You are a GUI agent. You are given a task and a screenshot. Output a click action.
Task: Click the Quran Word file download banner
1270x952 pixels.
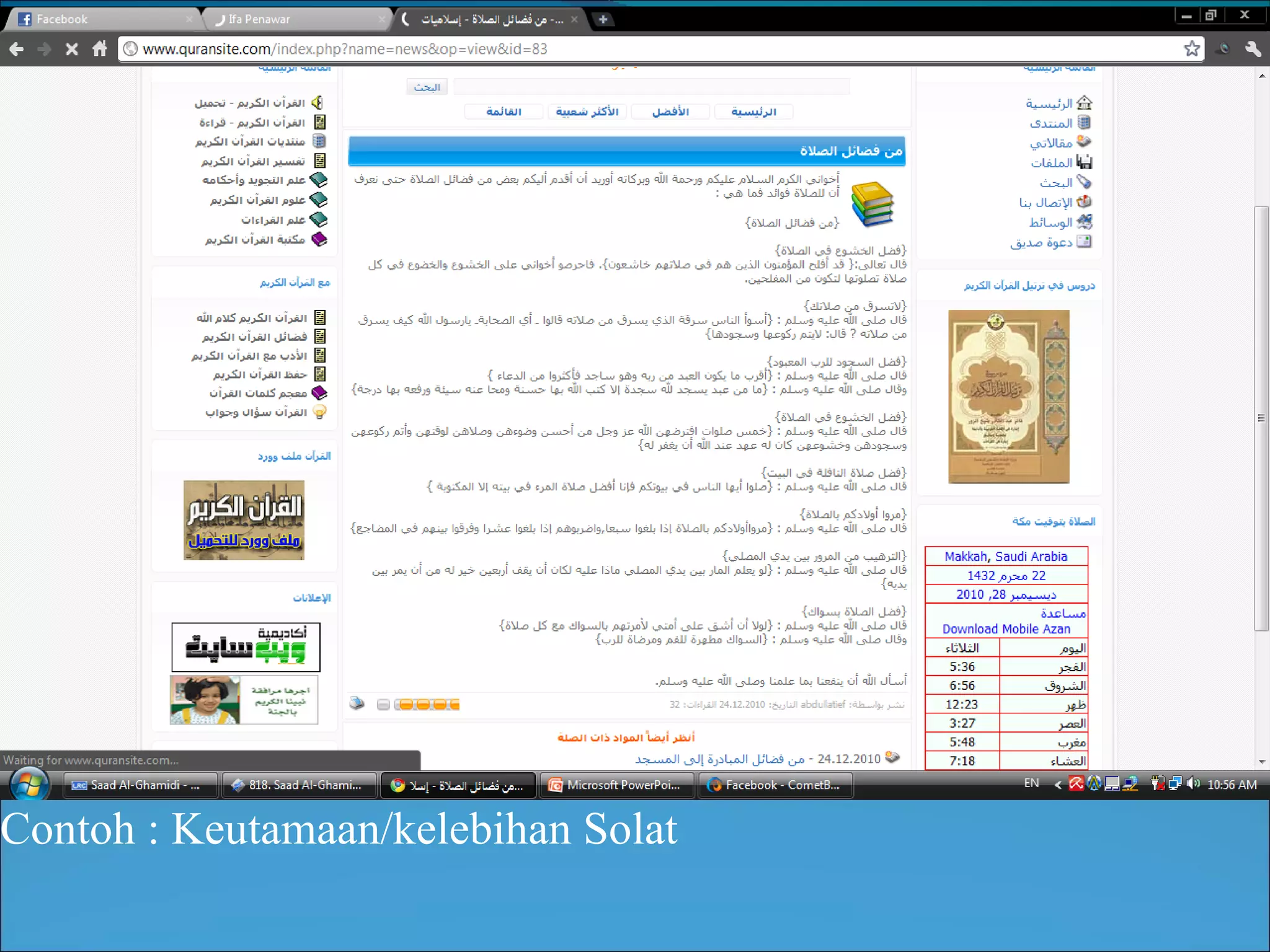click(x=244, y=520)
